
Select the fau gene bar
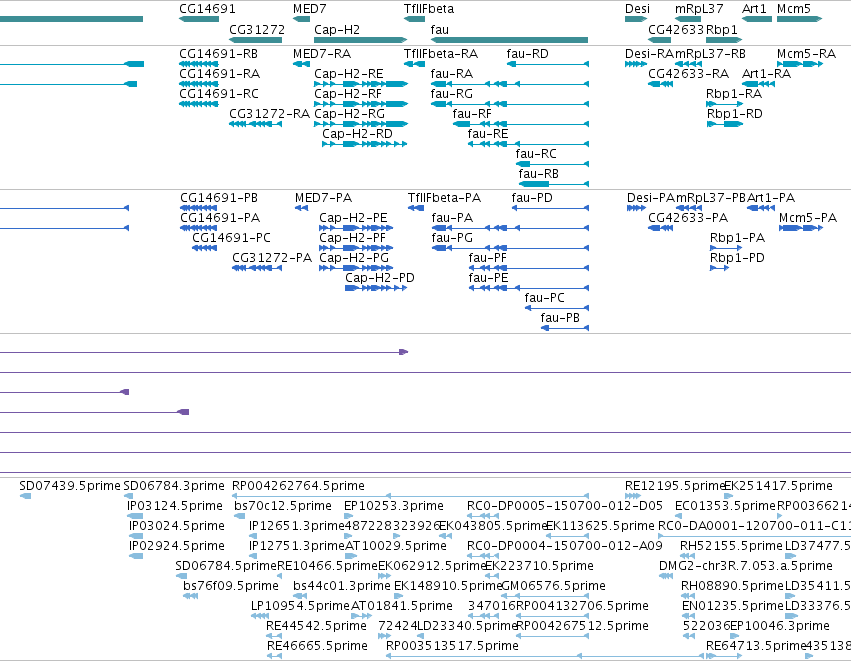click(509, 40)
